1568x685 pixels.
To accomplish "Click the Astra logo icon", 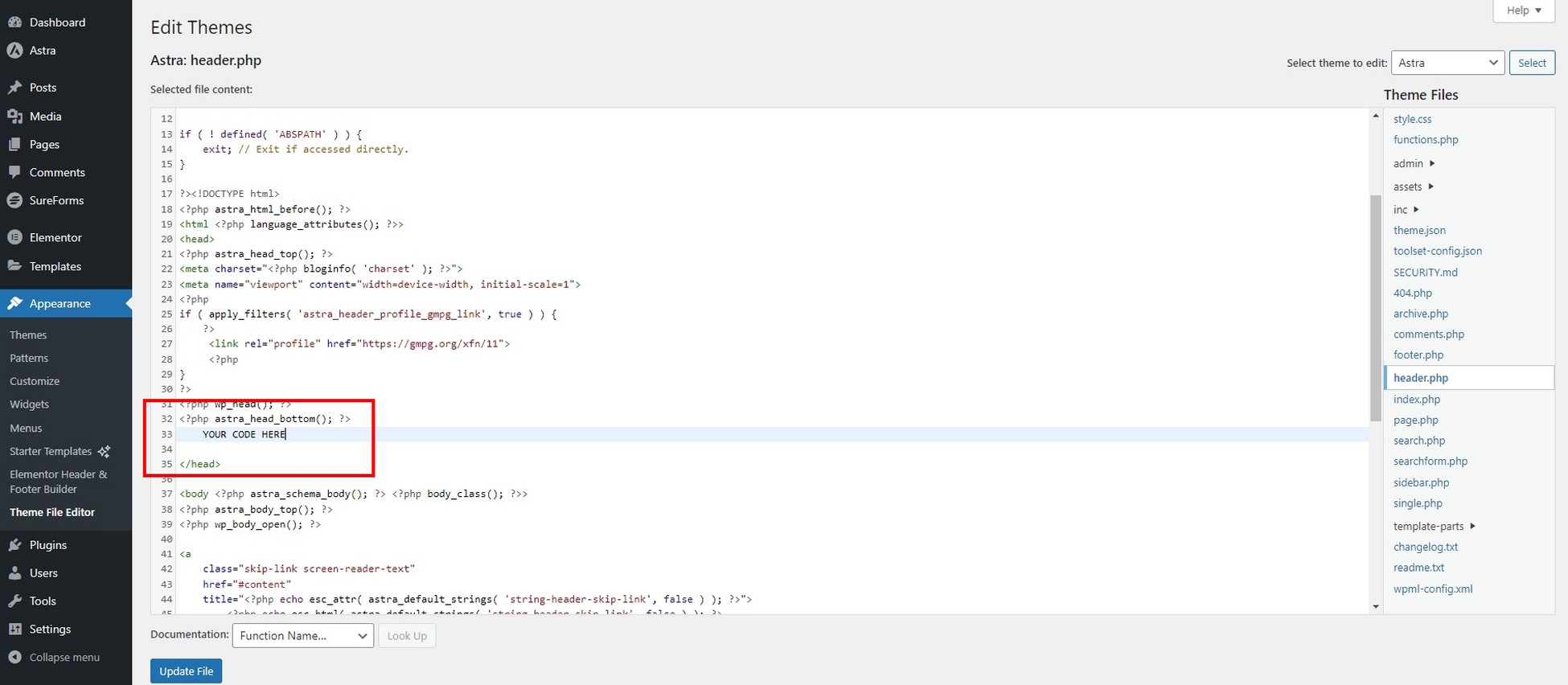I will coord(14,51).
